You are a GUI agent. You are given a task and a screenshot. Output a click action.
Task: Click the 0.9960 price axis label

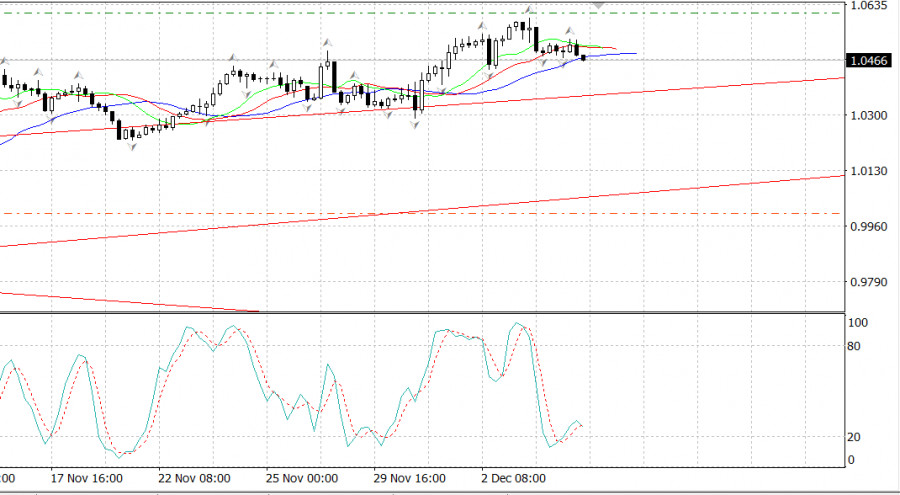click(867, 226)
